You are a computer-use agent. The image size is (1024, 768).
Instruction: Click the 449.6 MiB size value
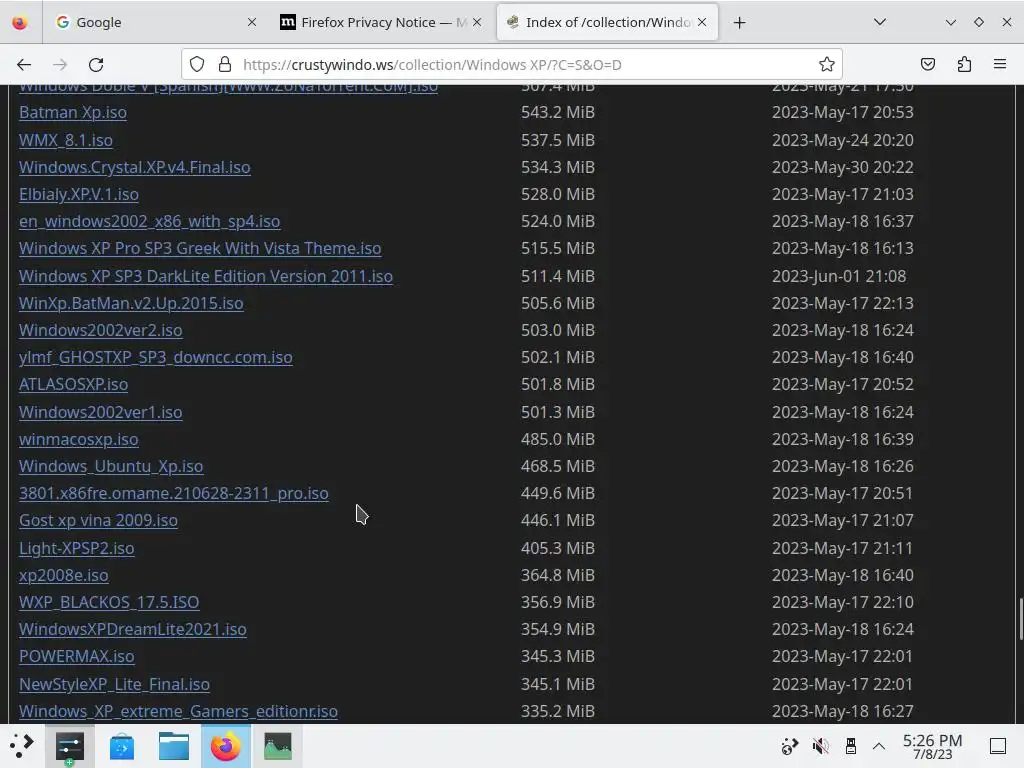click(x=558, y=494)
